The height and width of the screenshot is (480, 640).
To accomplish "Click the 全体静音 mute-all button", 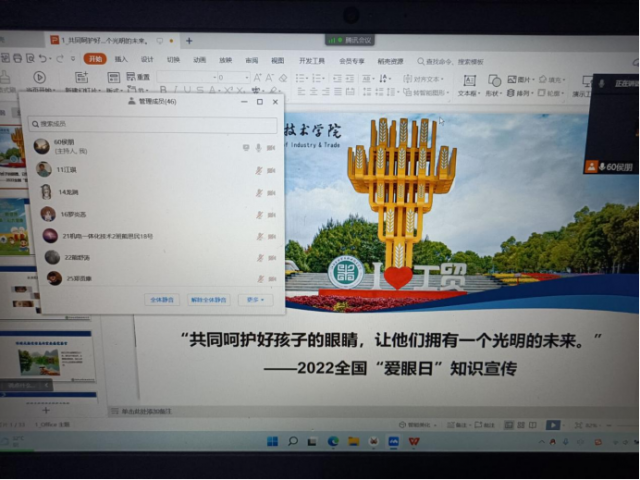I will click(161, 299).
